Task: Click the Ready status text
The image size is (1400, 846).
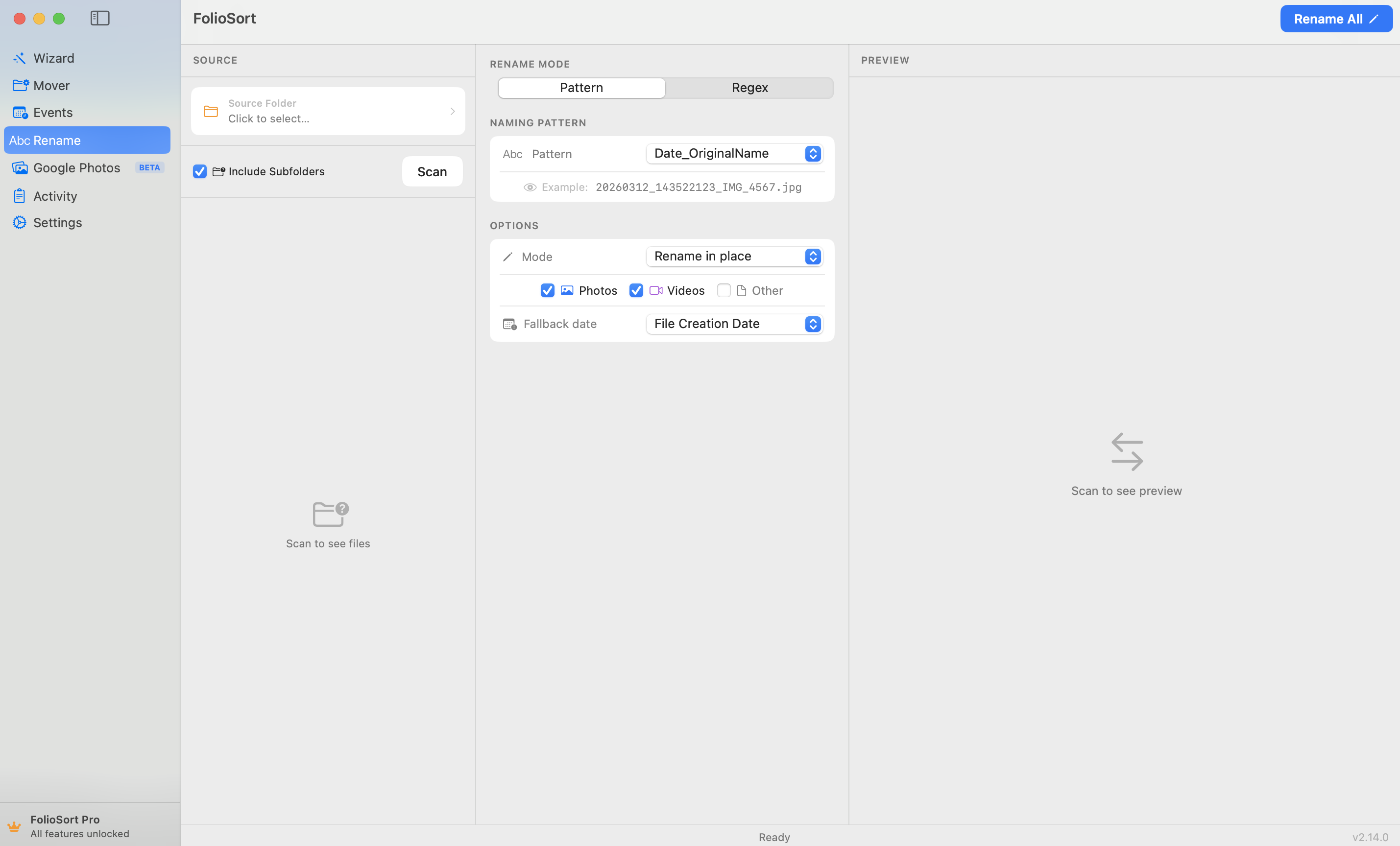Action: [x=774, y=837]
